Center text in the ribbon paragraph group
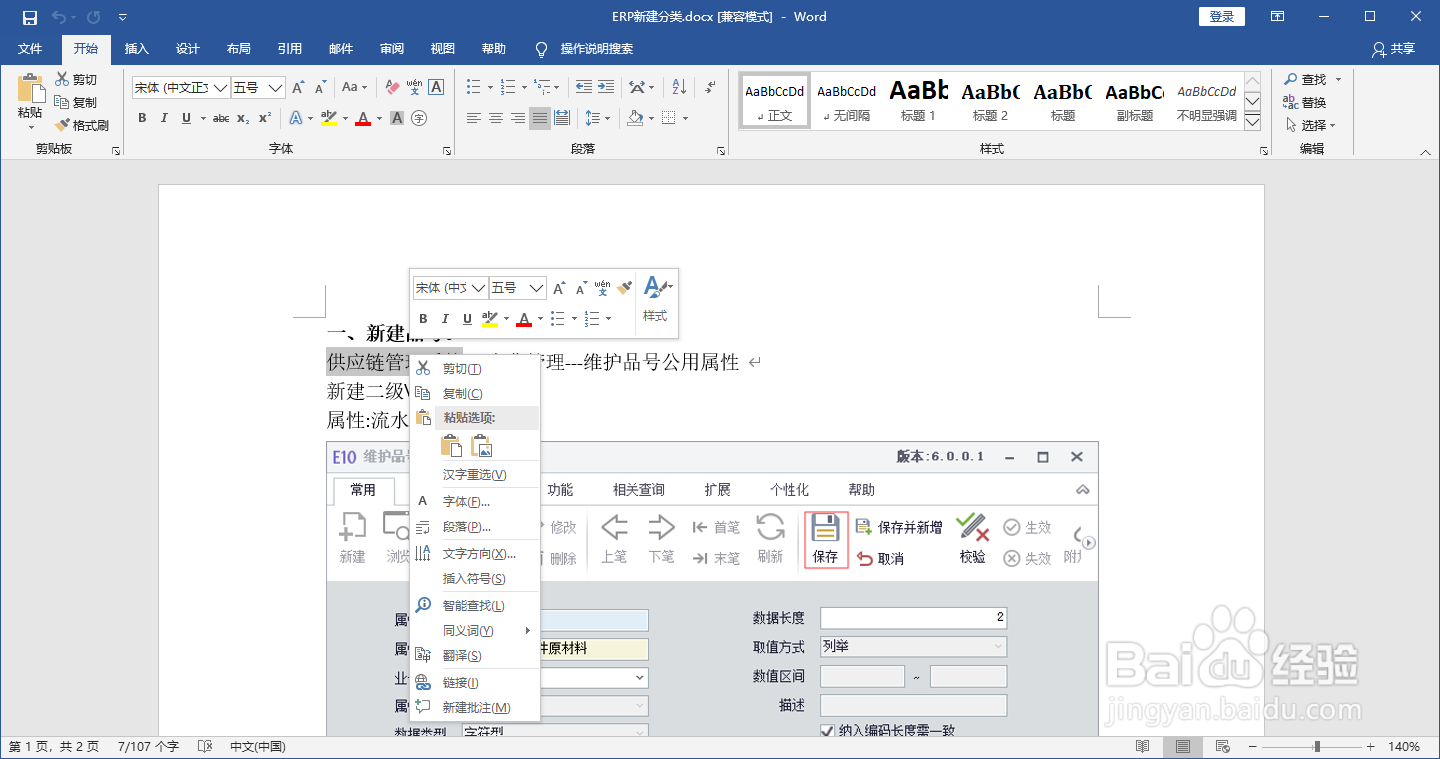This screenshot has width=1440, height=759. tap(496, 118)
